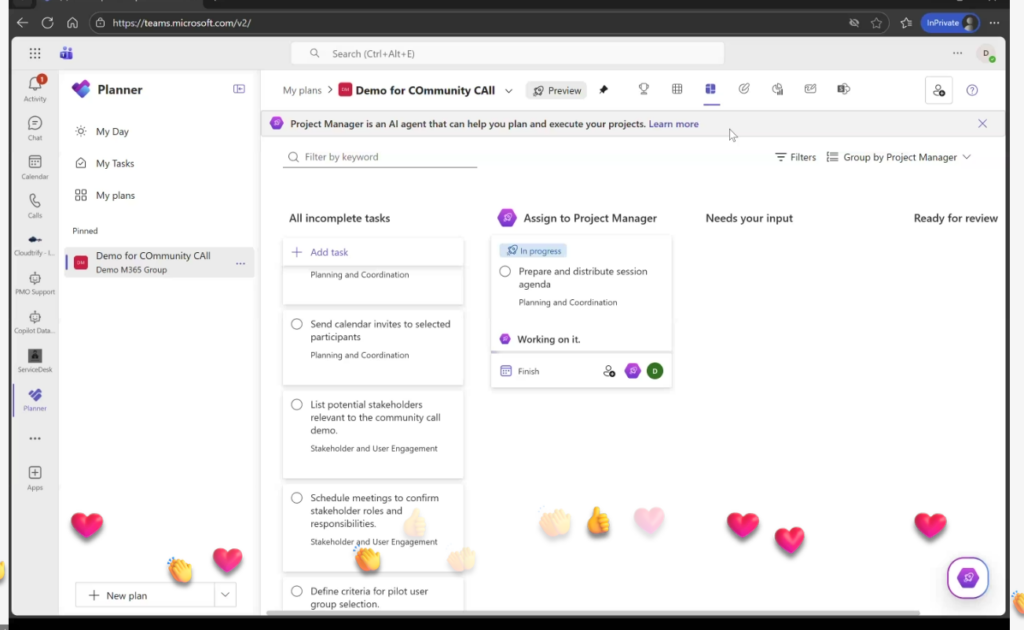Mark Prepare and distribute agenda complete
1024x630 pixels.
point(505,271)
